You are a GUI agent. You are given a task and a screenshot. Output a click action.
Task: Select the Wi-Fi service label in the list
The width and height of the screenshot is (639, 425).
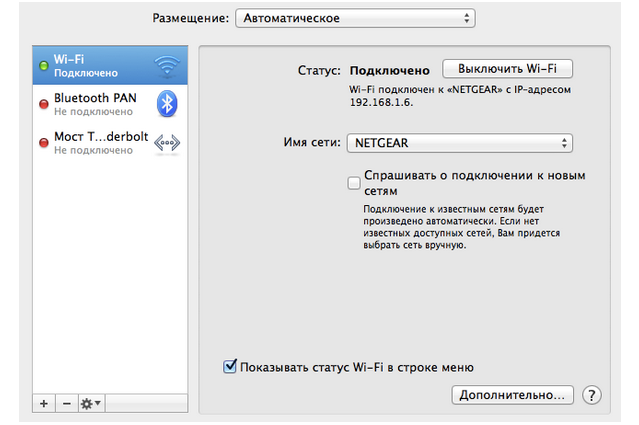(70, 60)
